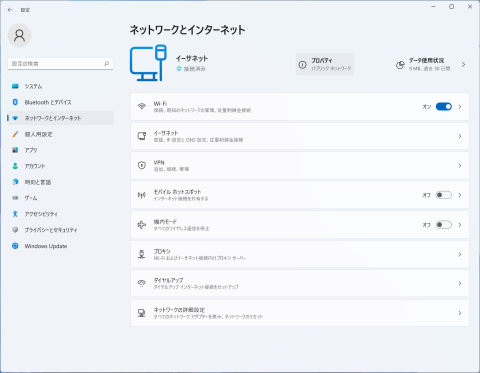480x373 pixels.
Task: Click the ゲーム controller icon
Action: pyautogui.click(x=15, y=198)
